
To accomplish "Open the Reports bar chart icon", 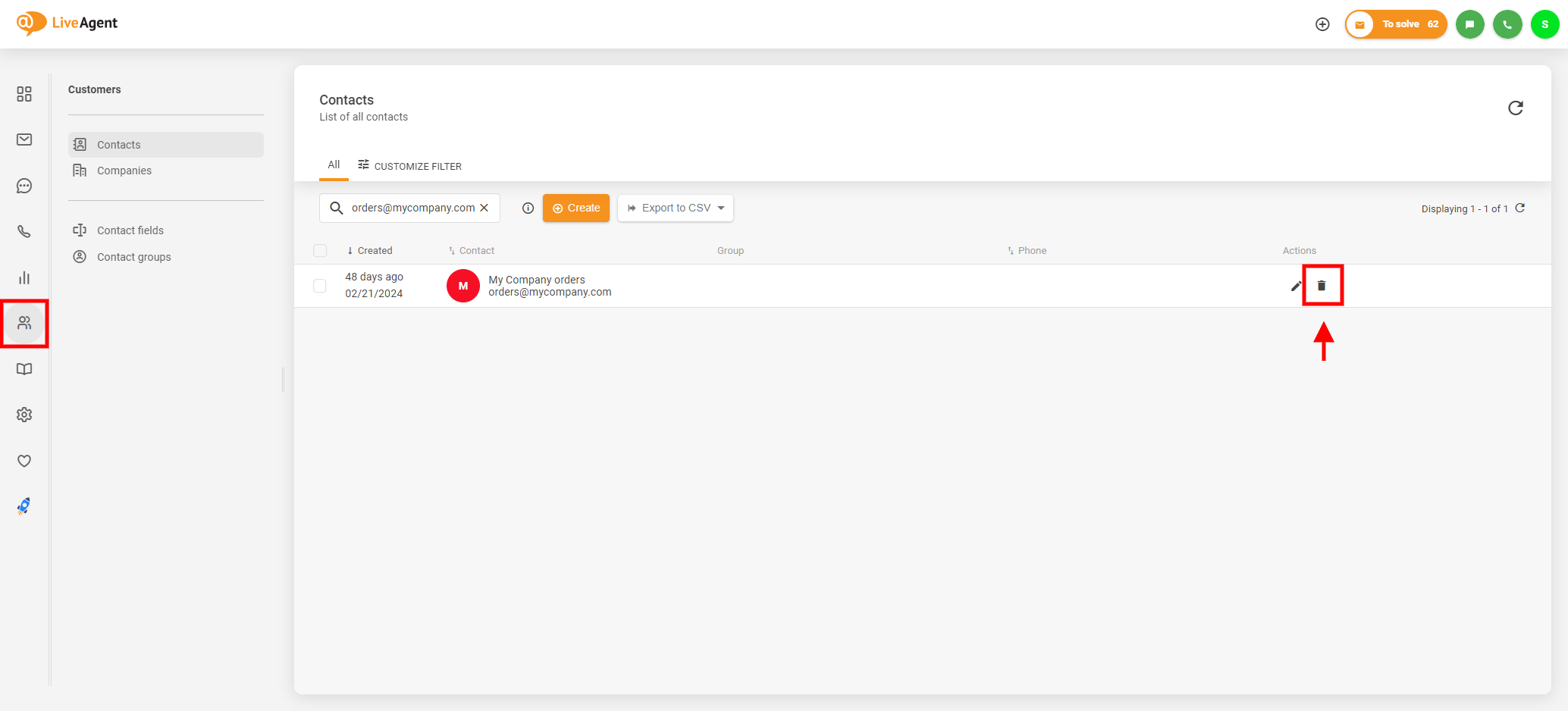I will point(24,278).
